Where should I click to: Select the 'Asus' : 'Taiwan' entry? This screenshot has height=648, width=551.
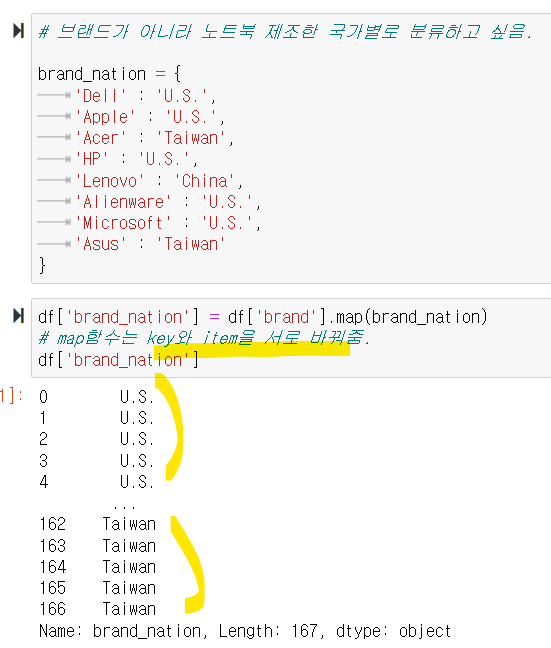point(150,244)
